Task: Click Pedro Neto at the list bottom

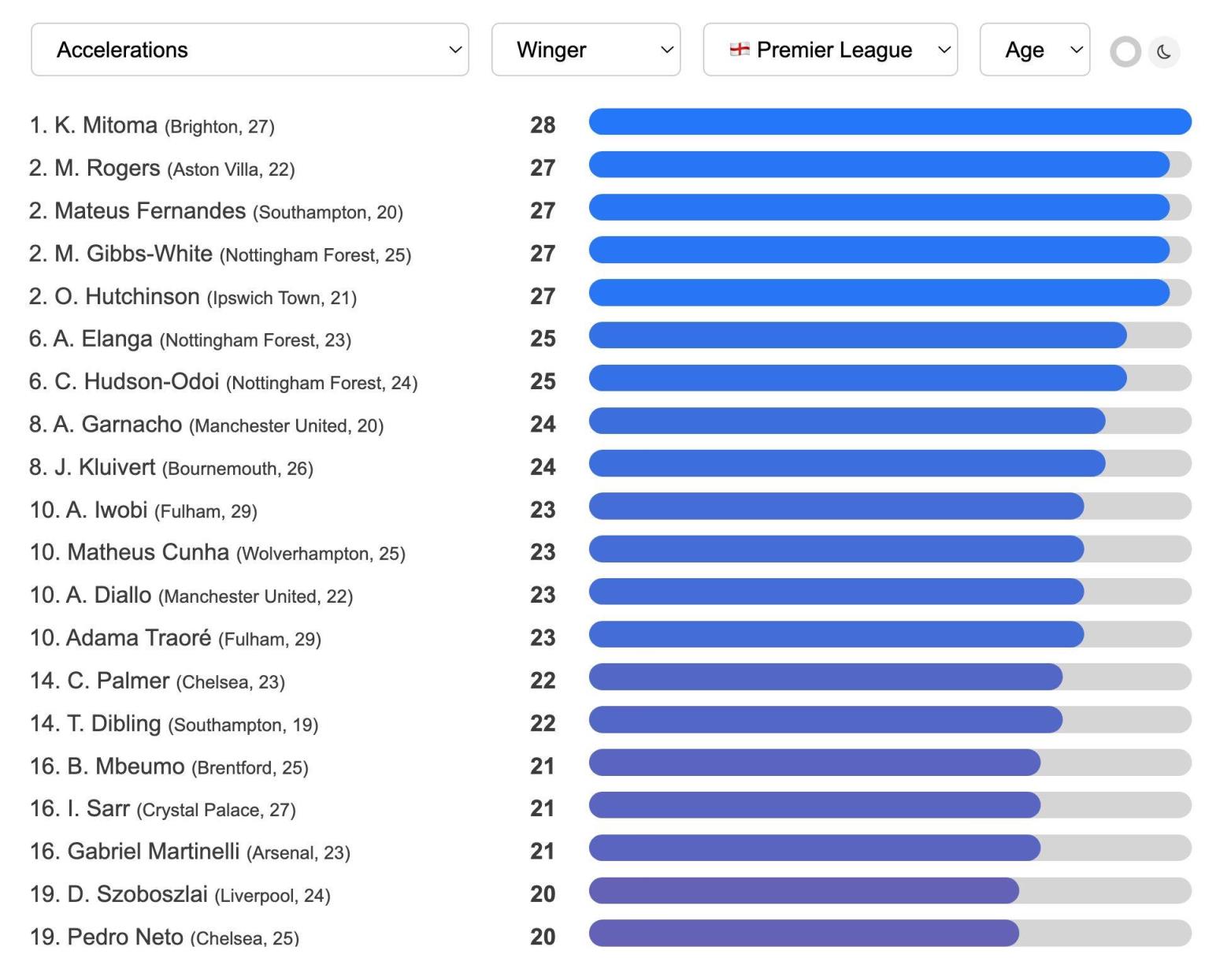Action: click(x=125, y=937)
